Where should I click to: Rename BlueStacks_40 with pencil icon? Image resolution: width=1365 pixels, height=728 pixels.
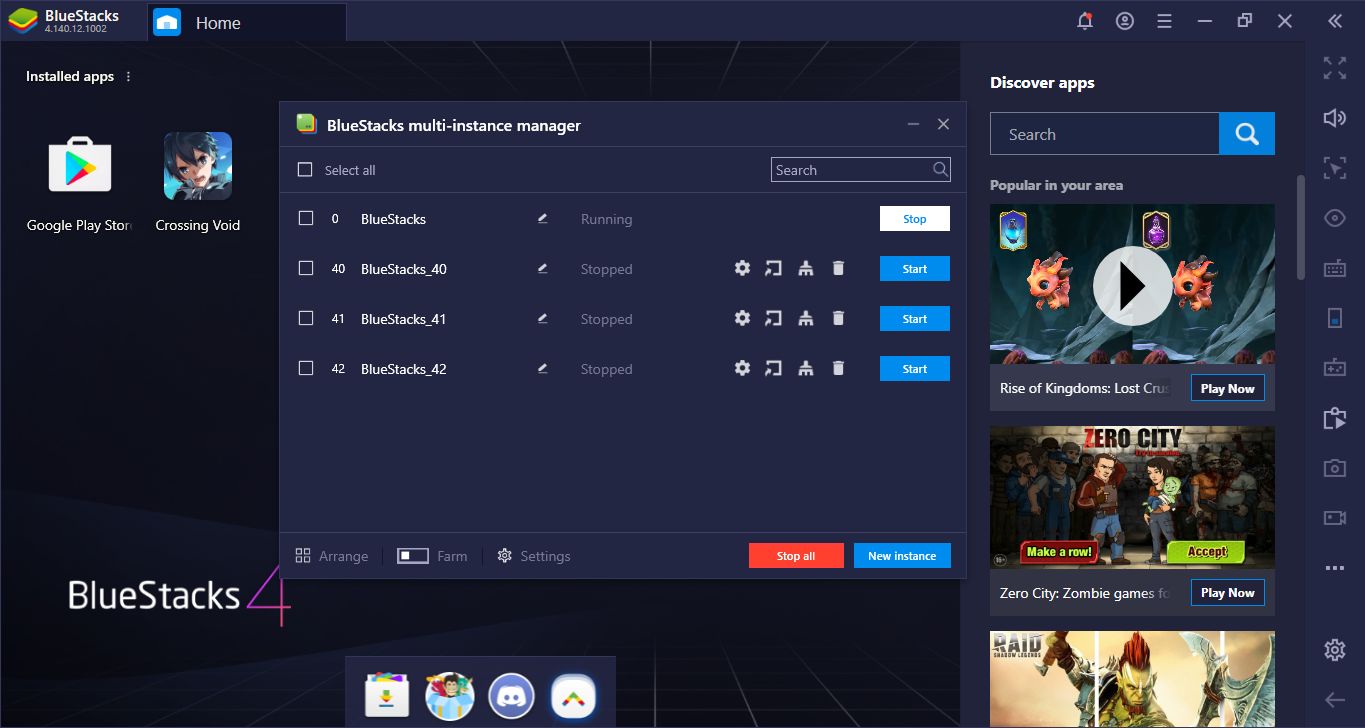pos(542,268)
